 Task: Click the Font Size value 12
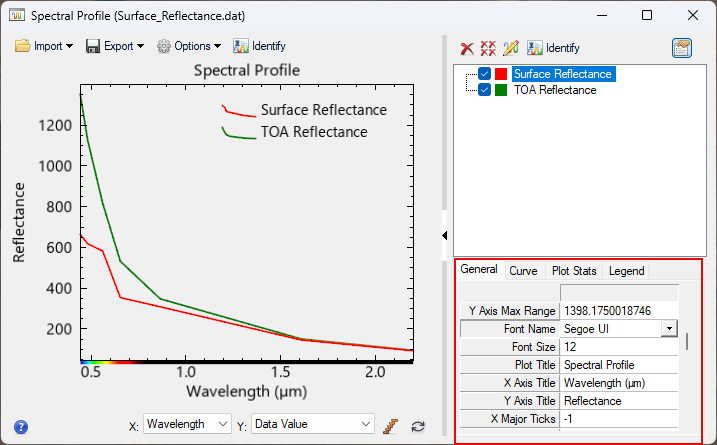pos(619,347)
